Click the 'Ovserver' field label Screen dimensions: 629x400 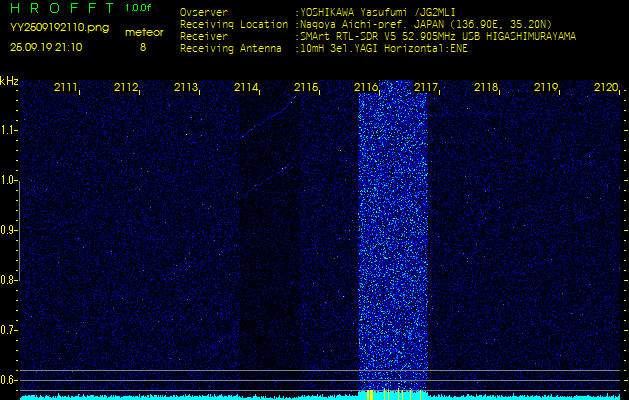(x=204, y=12)
